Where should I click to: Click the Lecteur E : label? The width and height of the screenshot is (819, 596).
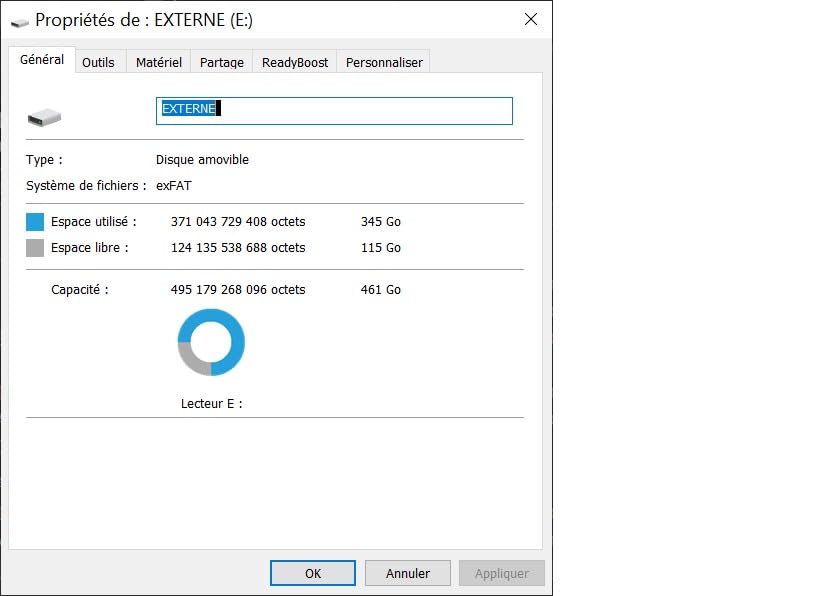[x=211, y=404]
